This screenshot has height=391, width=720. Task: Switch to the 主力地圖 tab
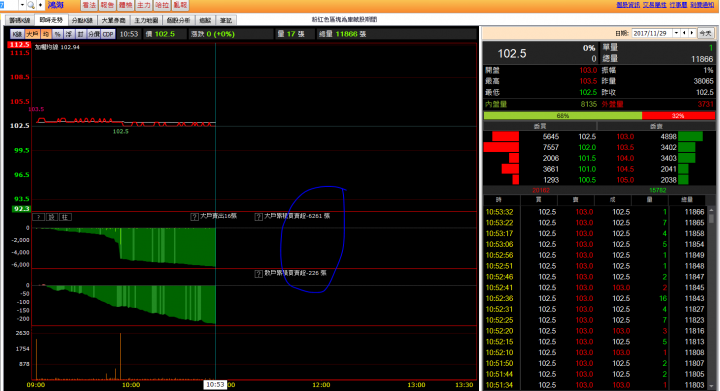coord(146,20)
